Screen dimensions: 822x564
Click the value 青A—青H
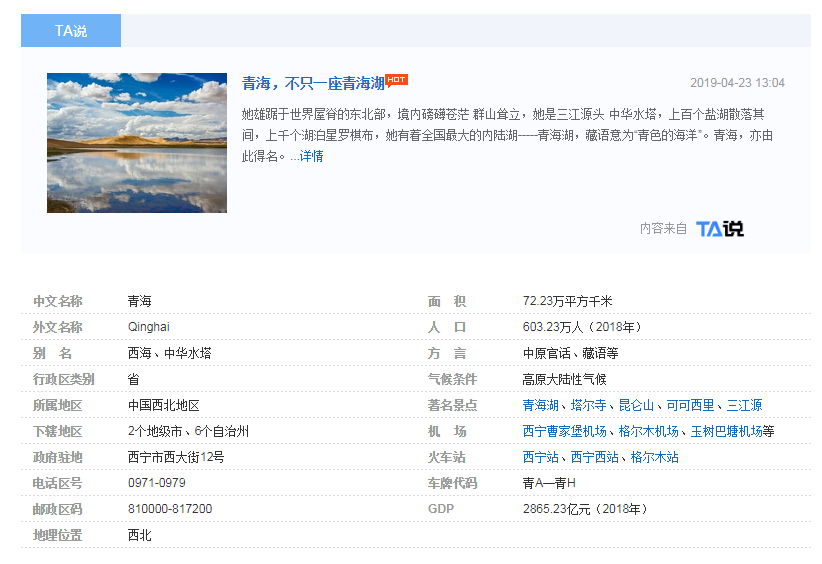(549, 483)
